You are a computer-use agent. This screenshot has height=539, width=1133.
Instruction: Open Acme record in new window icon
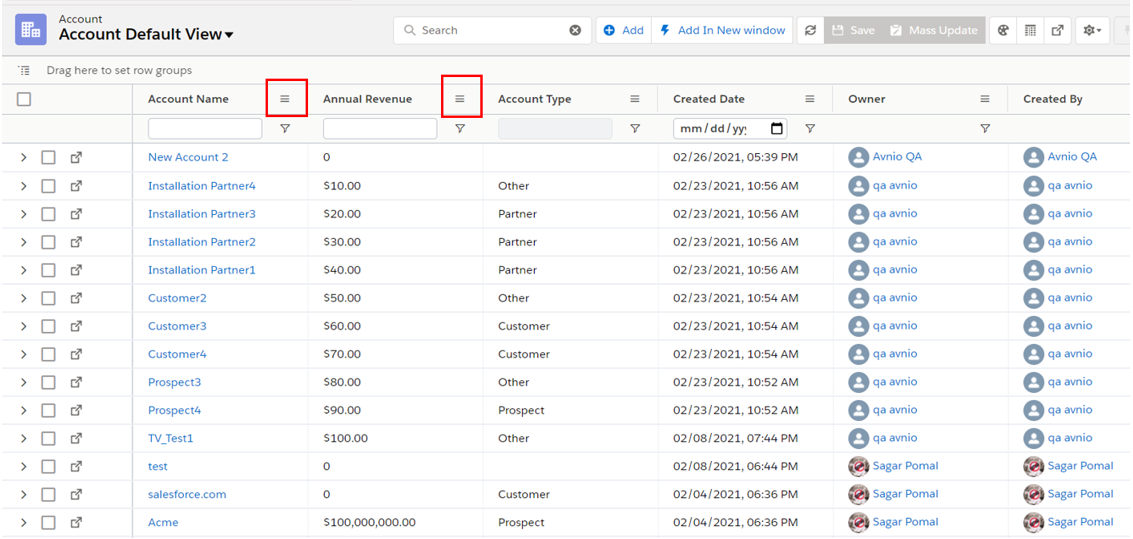tap(76, 522)
